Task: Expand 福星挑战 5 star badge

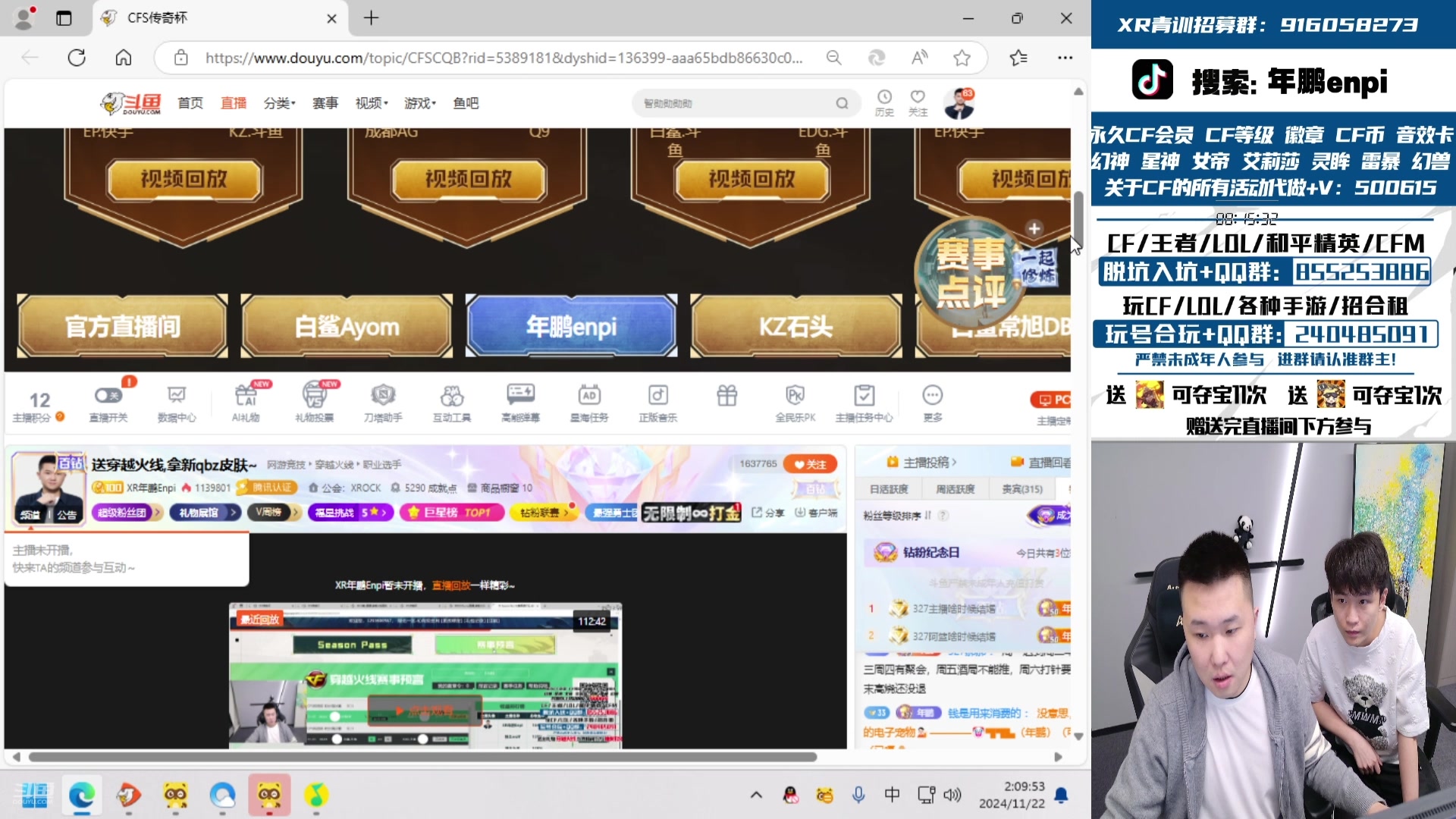Action: click(x=350, y=513)
